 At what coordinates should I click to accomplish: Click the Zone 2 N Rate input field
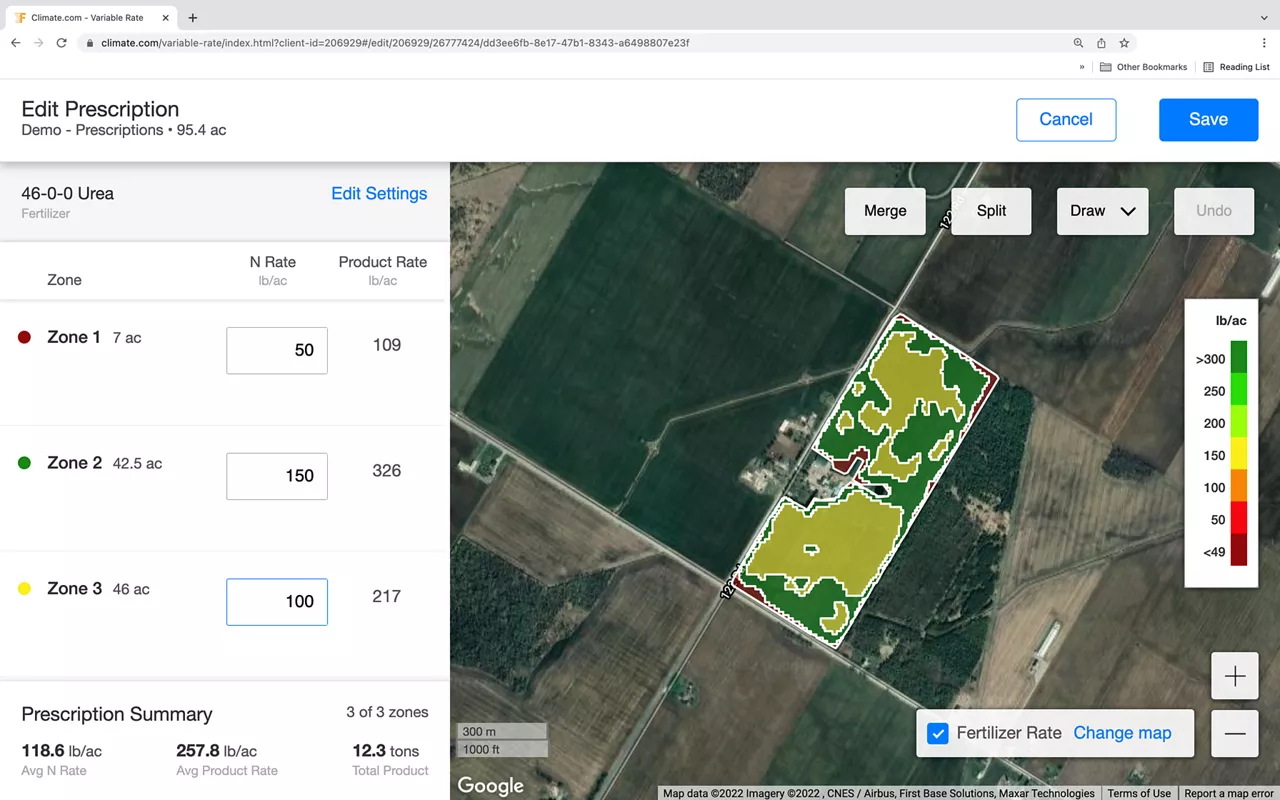(x=277, y=476)
